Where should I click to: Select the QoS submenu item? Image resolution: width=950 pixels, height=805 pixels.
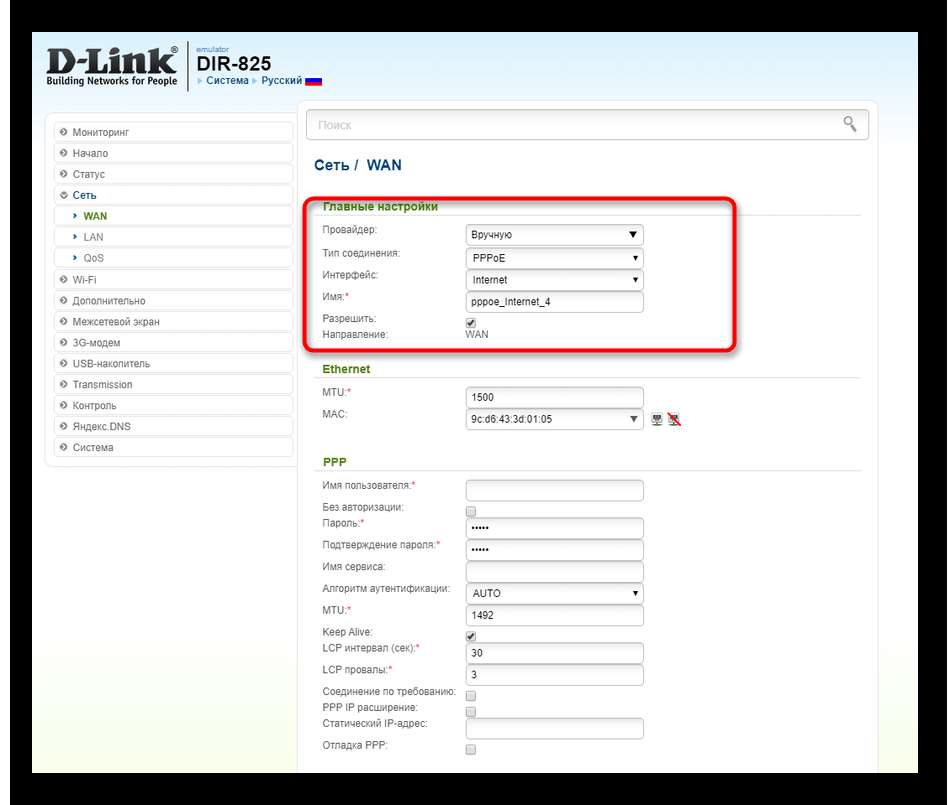click(173, 258)
